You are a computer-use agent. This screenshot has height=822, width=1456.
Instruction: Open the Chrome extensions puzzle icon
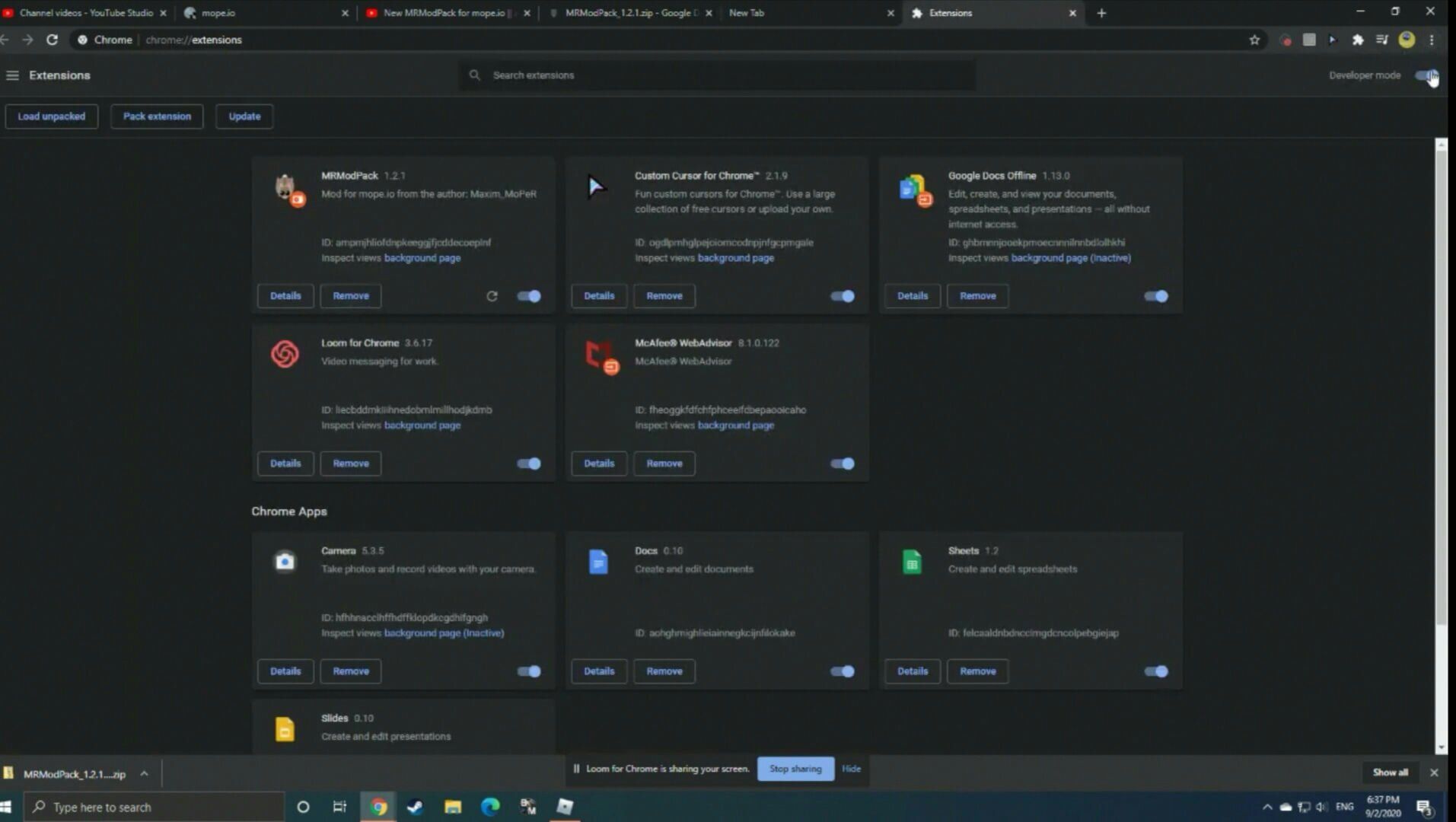[x=1357, y=40]
